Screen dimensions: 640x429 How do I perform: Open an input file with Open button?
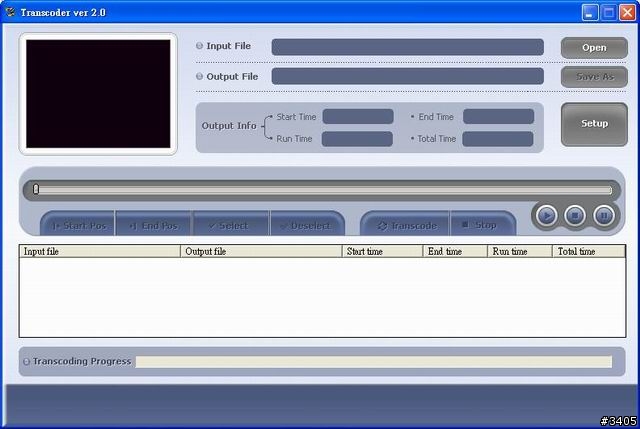(594, 48)
